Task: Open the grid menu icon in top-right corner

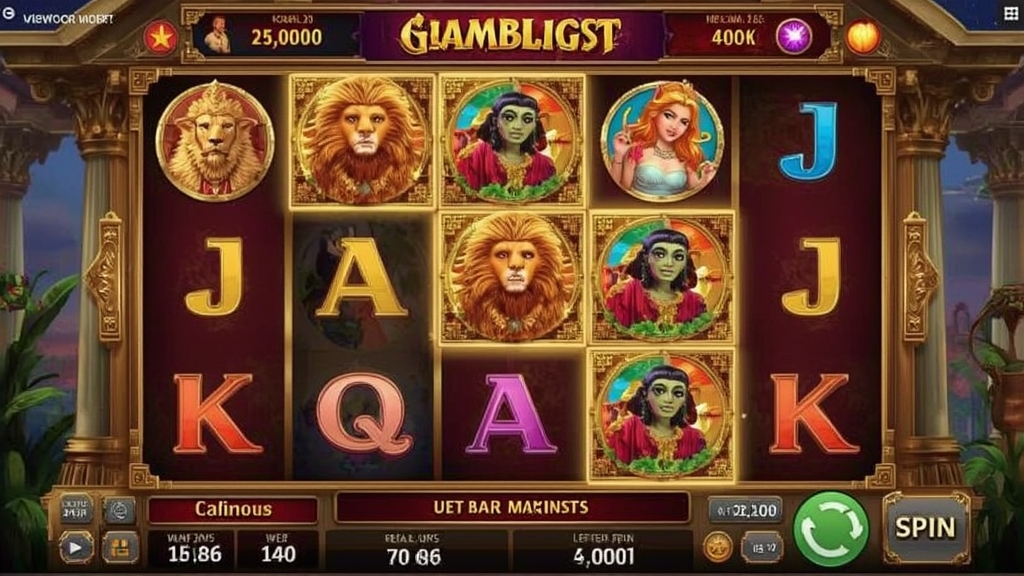Action: click(1011, 14)
